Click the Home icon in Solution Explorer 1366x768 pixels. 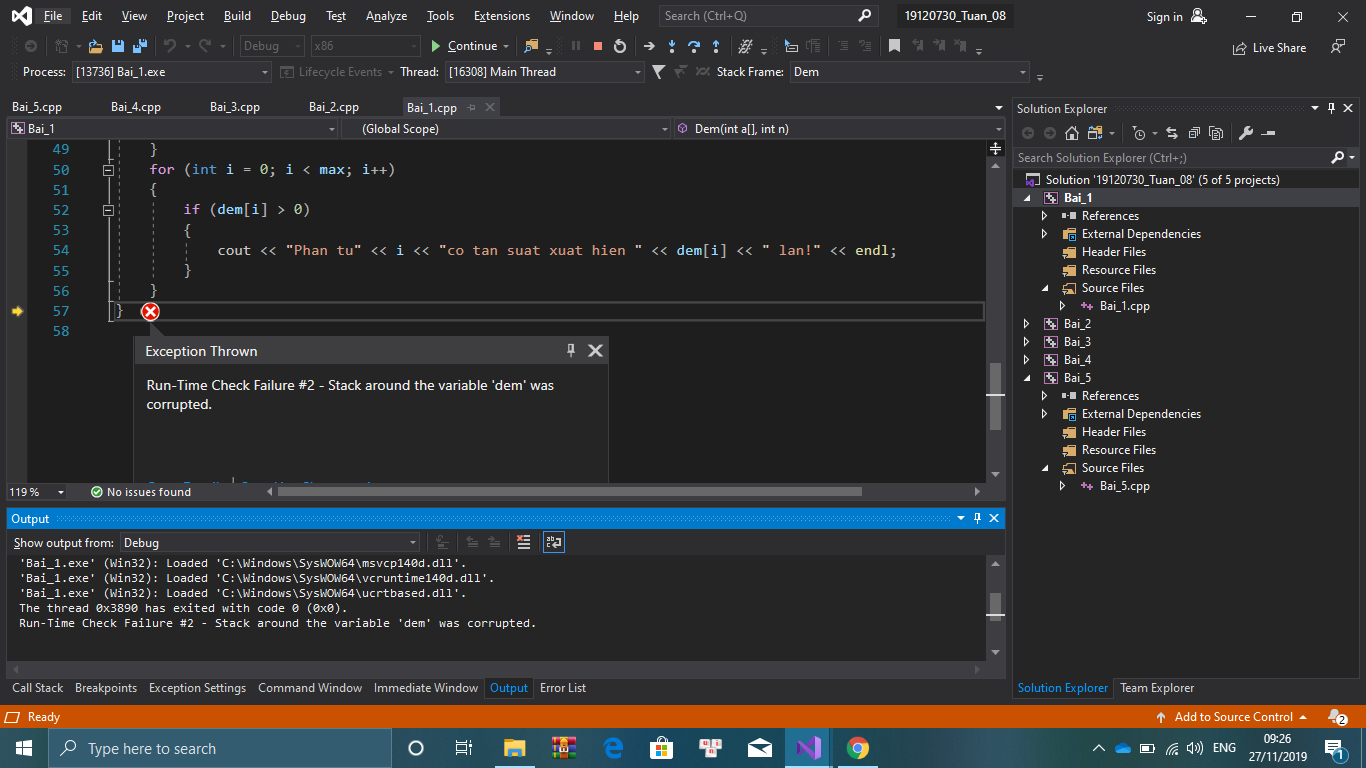point(1072,133)
